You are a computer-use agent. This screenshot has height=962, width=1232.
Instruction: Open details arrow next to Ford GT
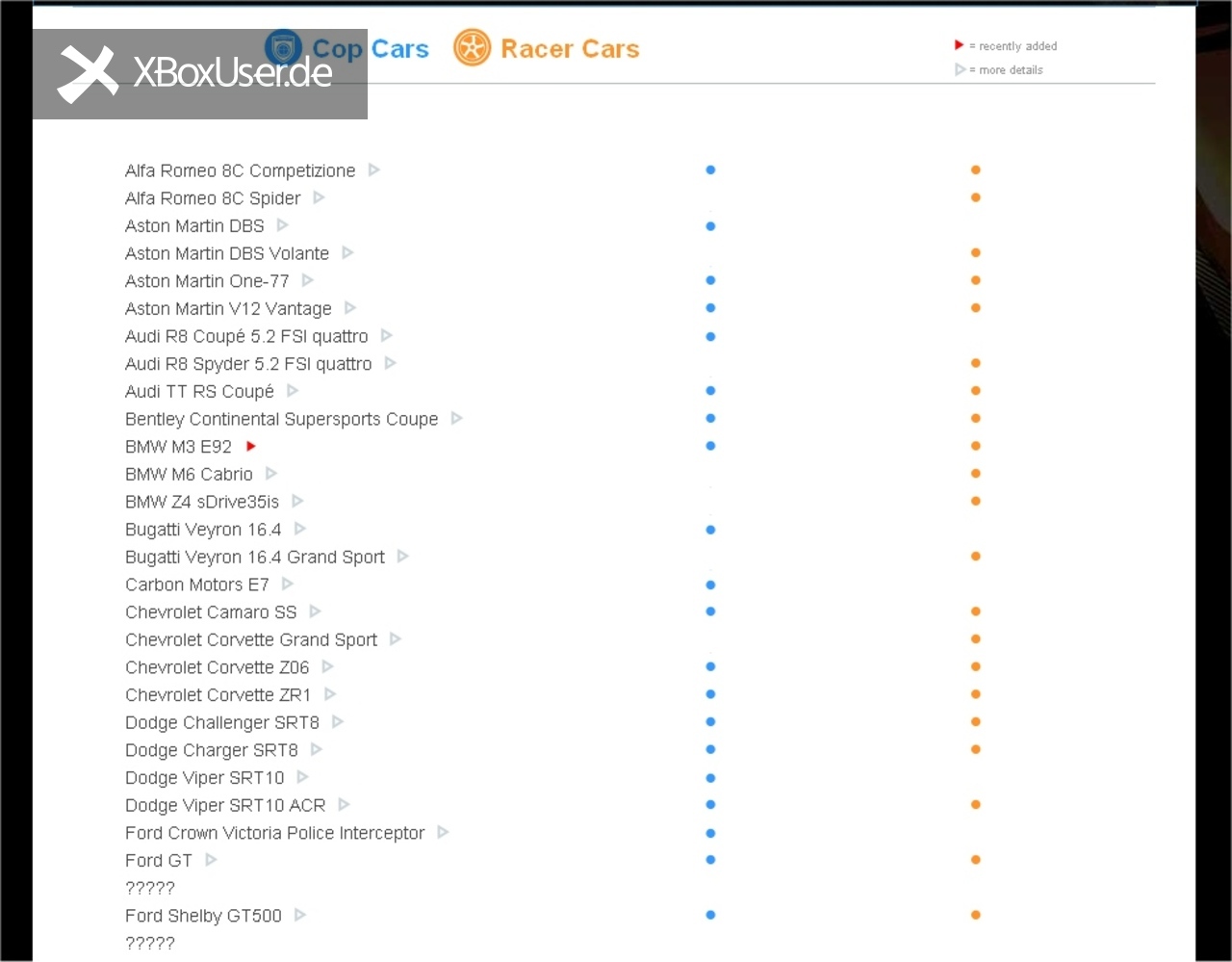tap(211, 860)
